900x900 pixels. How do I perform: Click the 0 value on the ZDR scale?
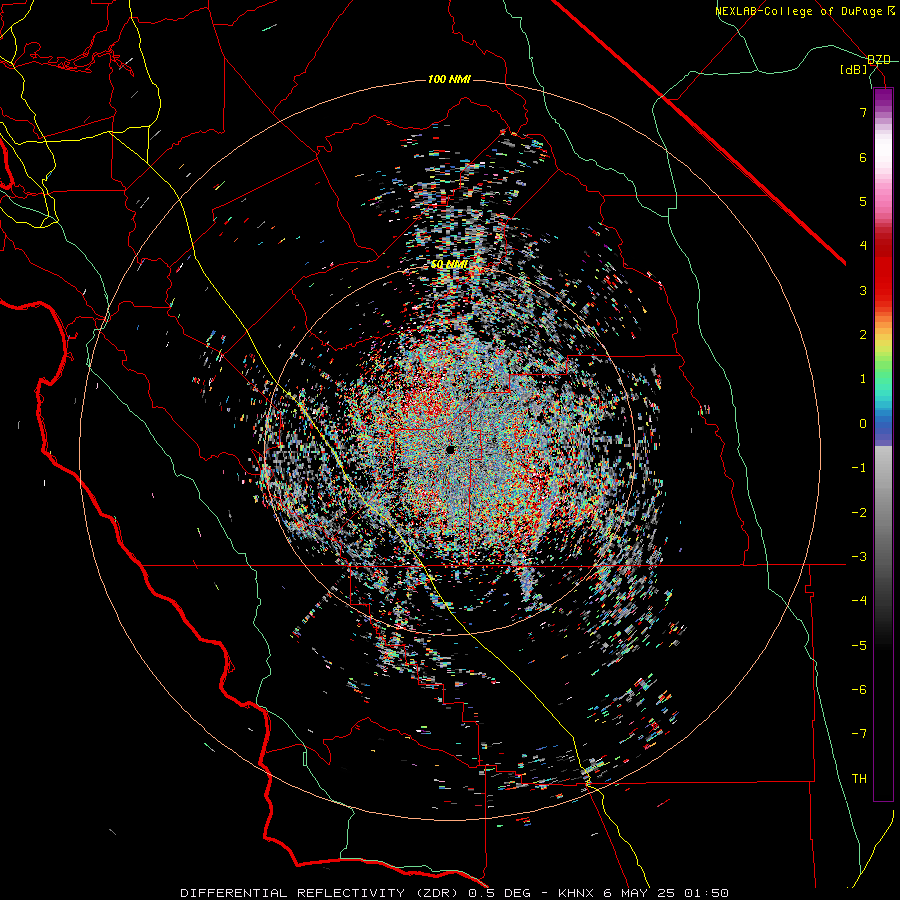(x=863, y=424)
